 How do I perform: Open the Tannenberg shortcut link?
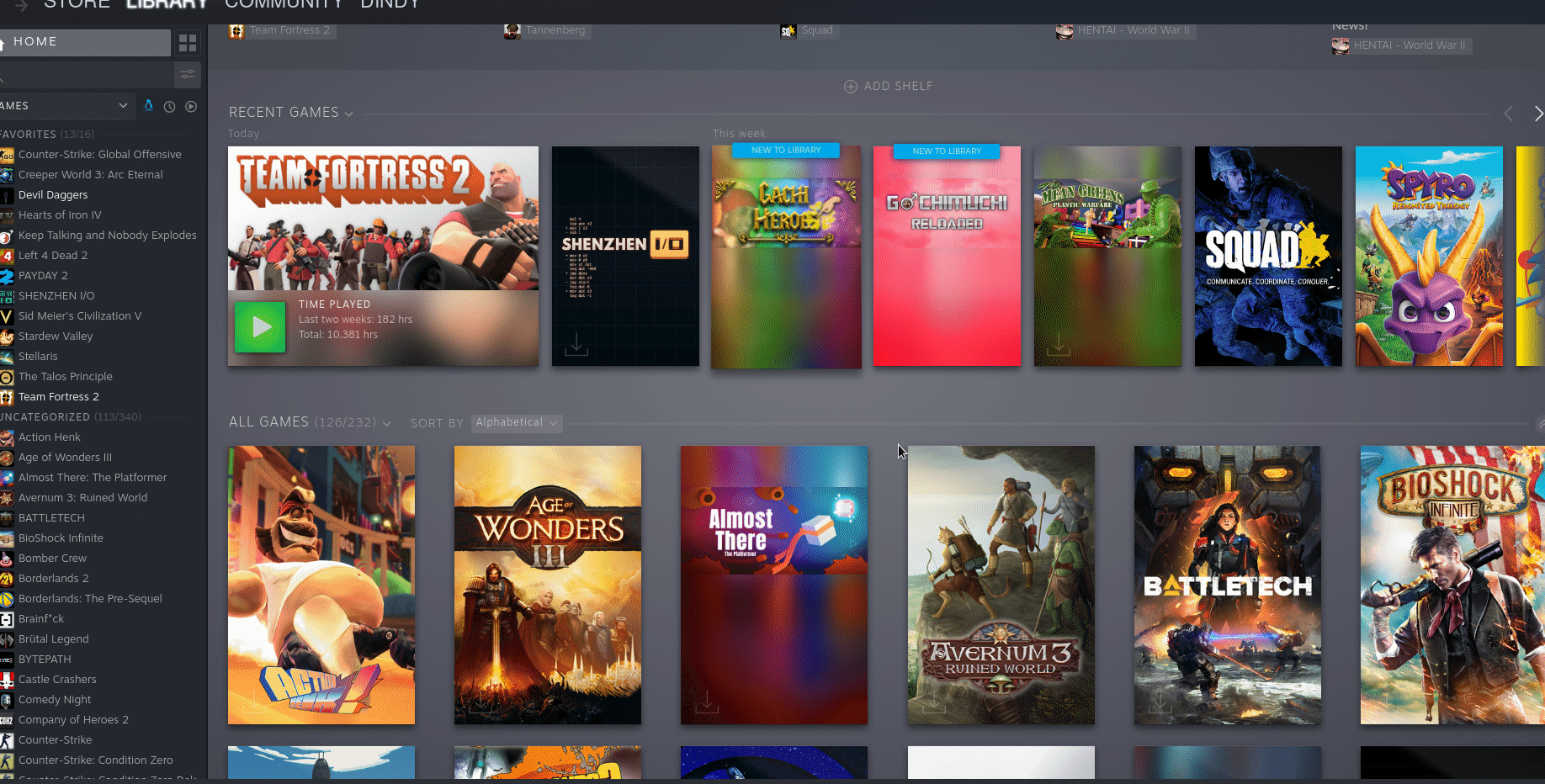pyautogui.click(x=545, y=31)
